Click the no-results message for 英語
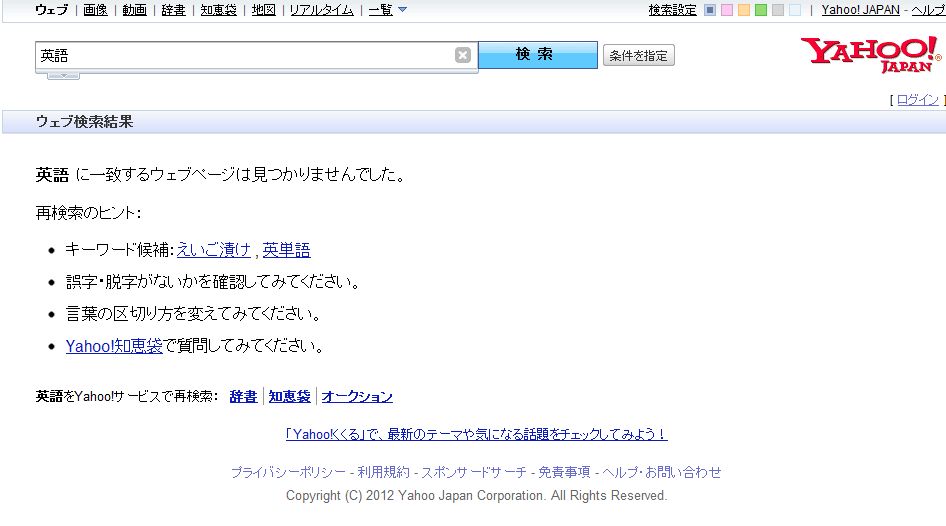The image size is (946, 526). click(221, 175)
